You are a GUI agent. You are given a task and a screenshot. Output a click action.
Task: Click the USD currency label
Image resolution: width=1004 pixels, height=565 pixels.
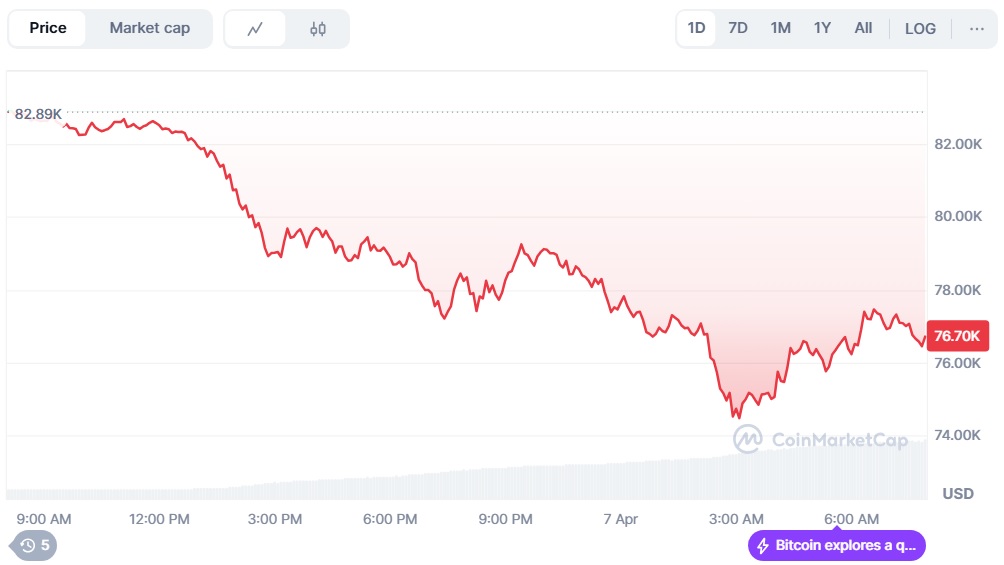958,494
